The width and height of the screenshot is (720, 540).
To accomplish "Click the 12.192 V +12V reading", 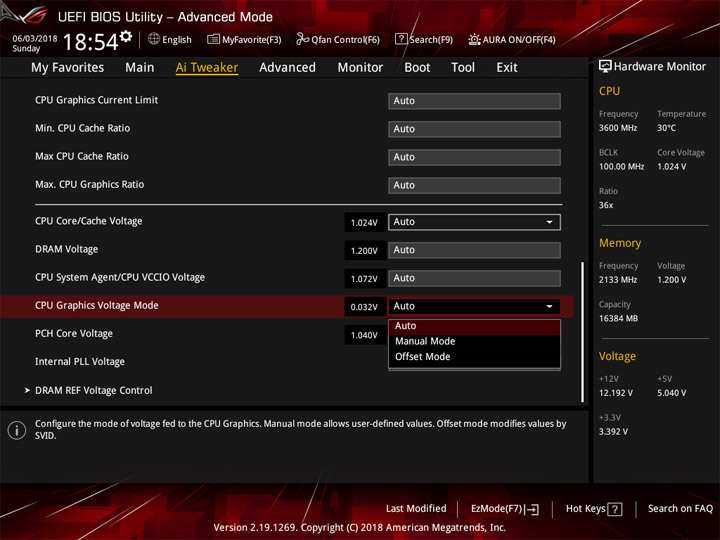I will (616, 393).
